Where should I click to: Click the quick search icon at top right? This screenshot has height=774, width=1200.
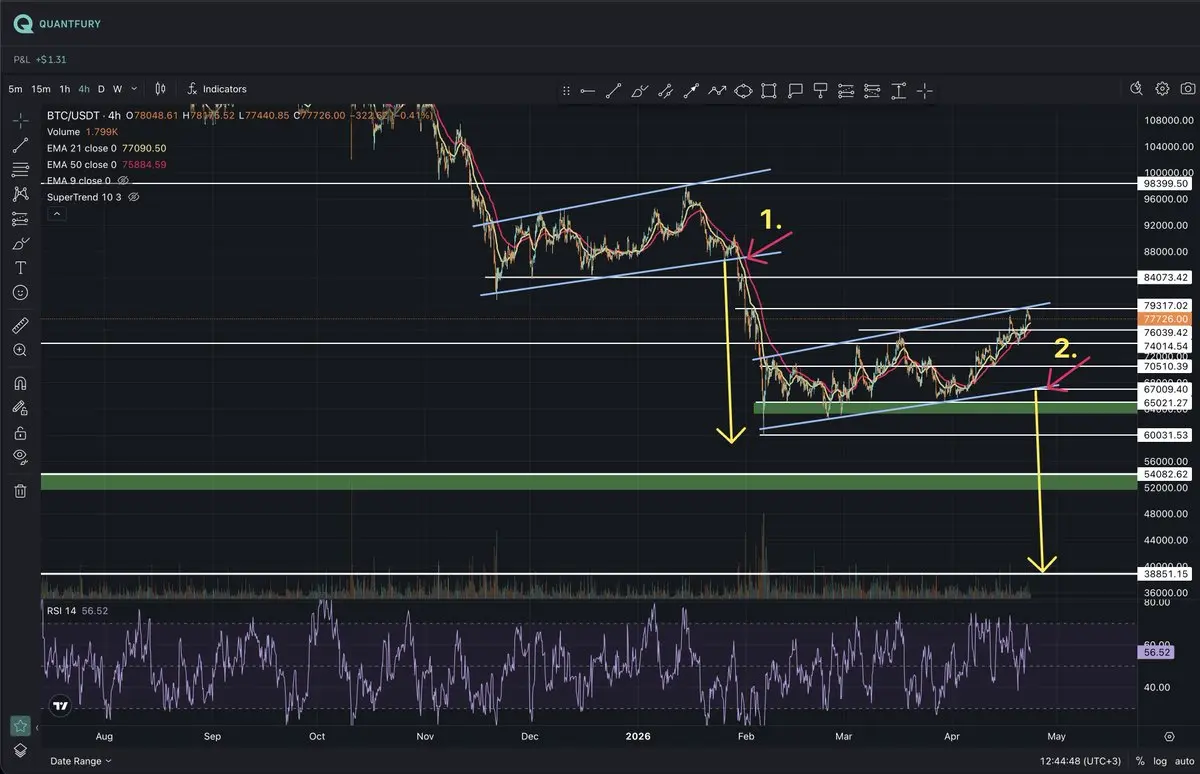pyautogui.click(x=1137, y=89)
